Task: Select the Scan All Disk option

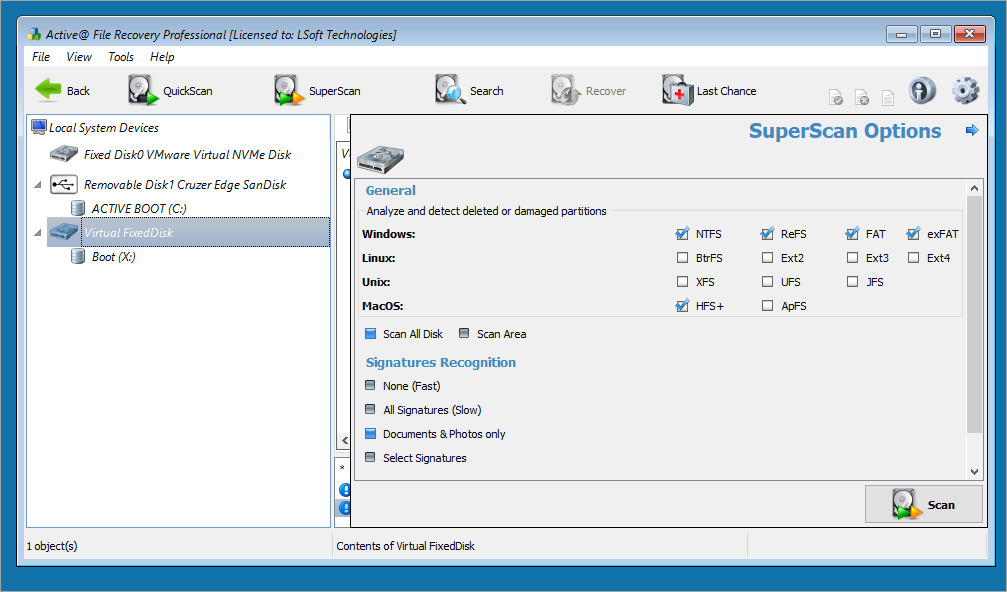Action: [370, 333]
